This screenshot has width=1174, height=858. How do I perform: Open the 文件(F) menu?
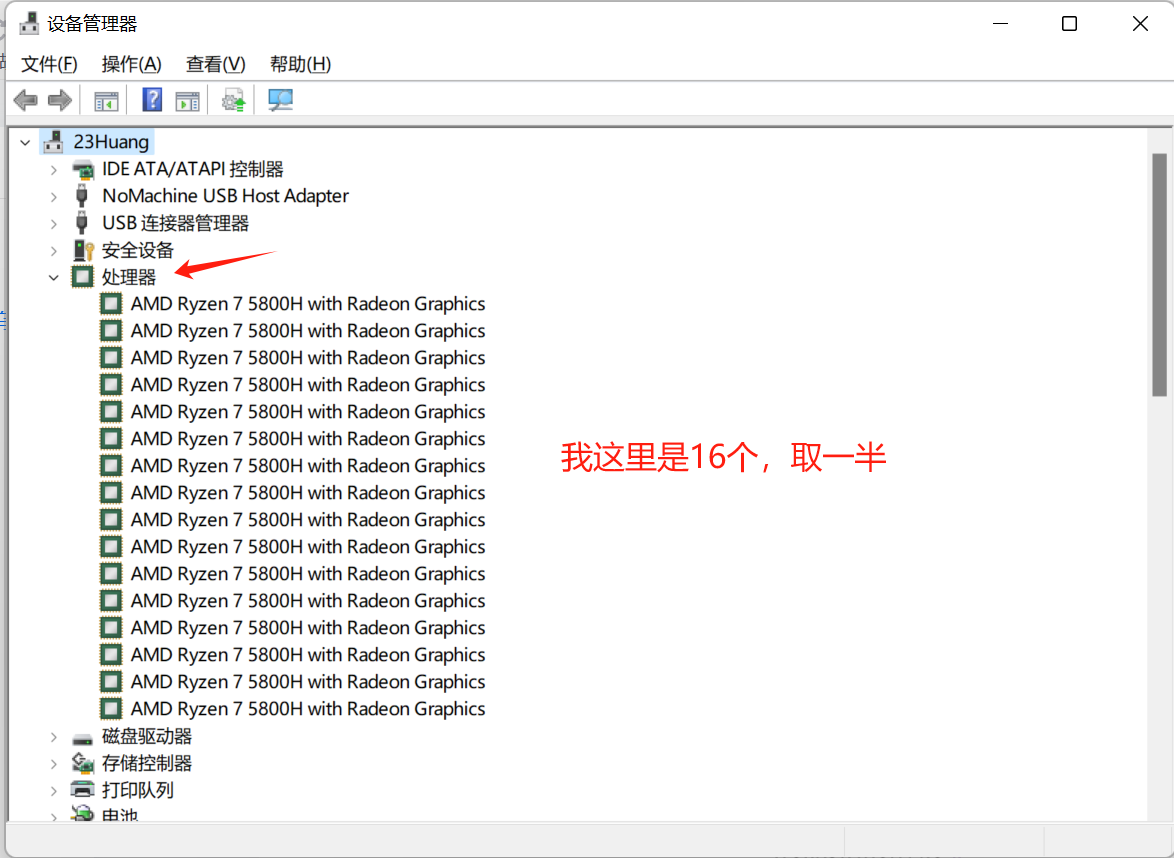tap(49, 64)
